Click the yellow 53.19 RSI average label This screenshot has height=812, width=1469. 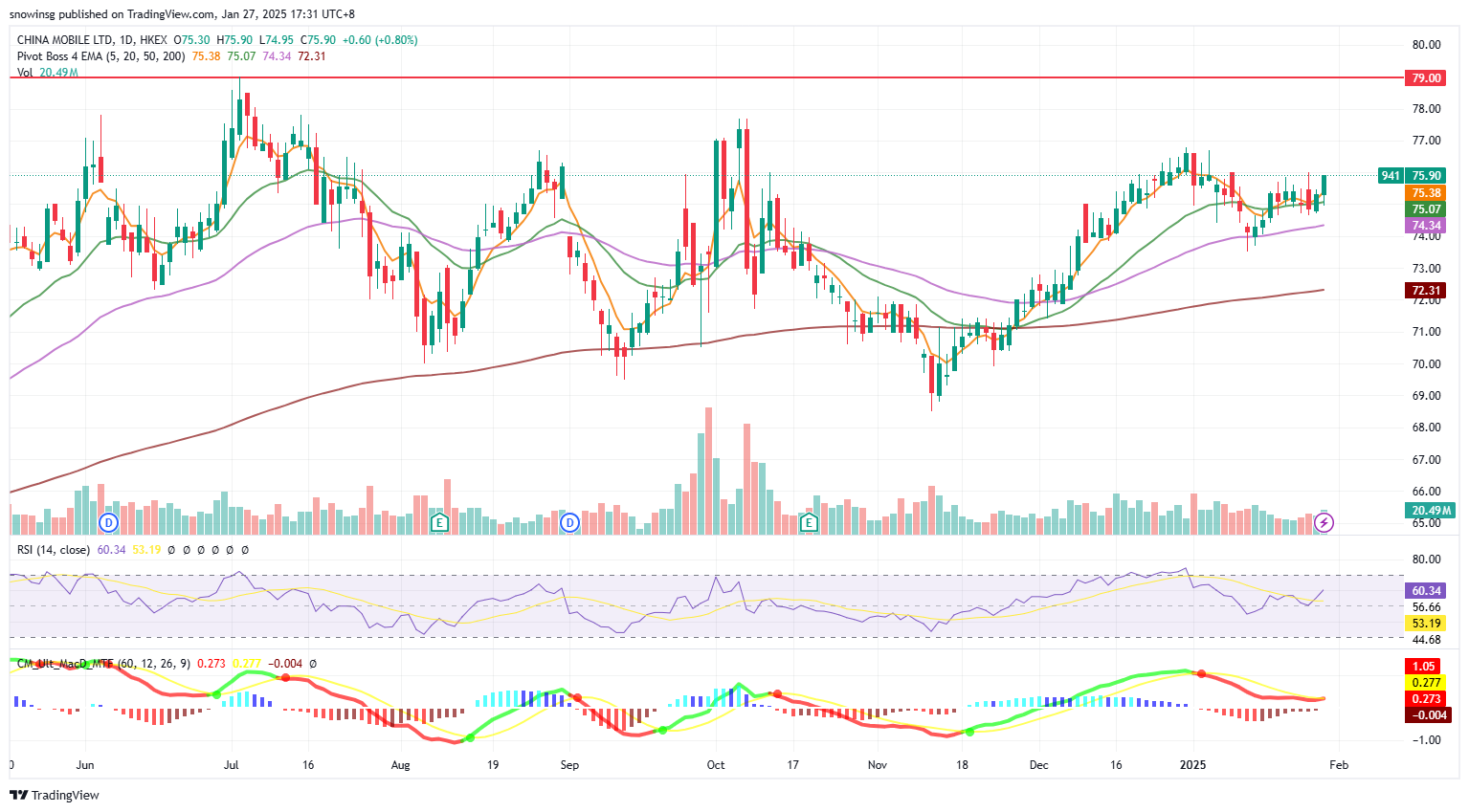(1426, 624)
